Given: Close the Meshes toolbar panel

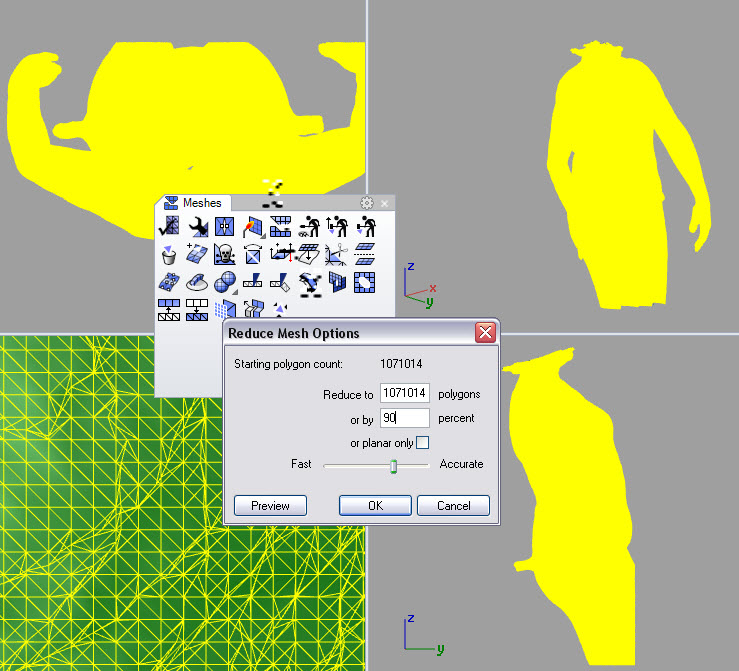Looking at the screenshot, I should (385, 203).
